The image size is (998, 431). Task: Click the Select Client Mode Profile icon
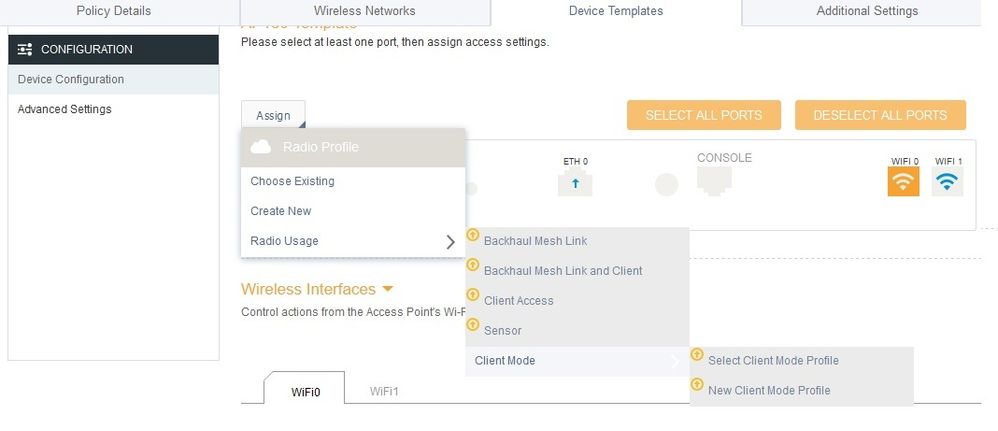(x=697, y=354)
